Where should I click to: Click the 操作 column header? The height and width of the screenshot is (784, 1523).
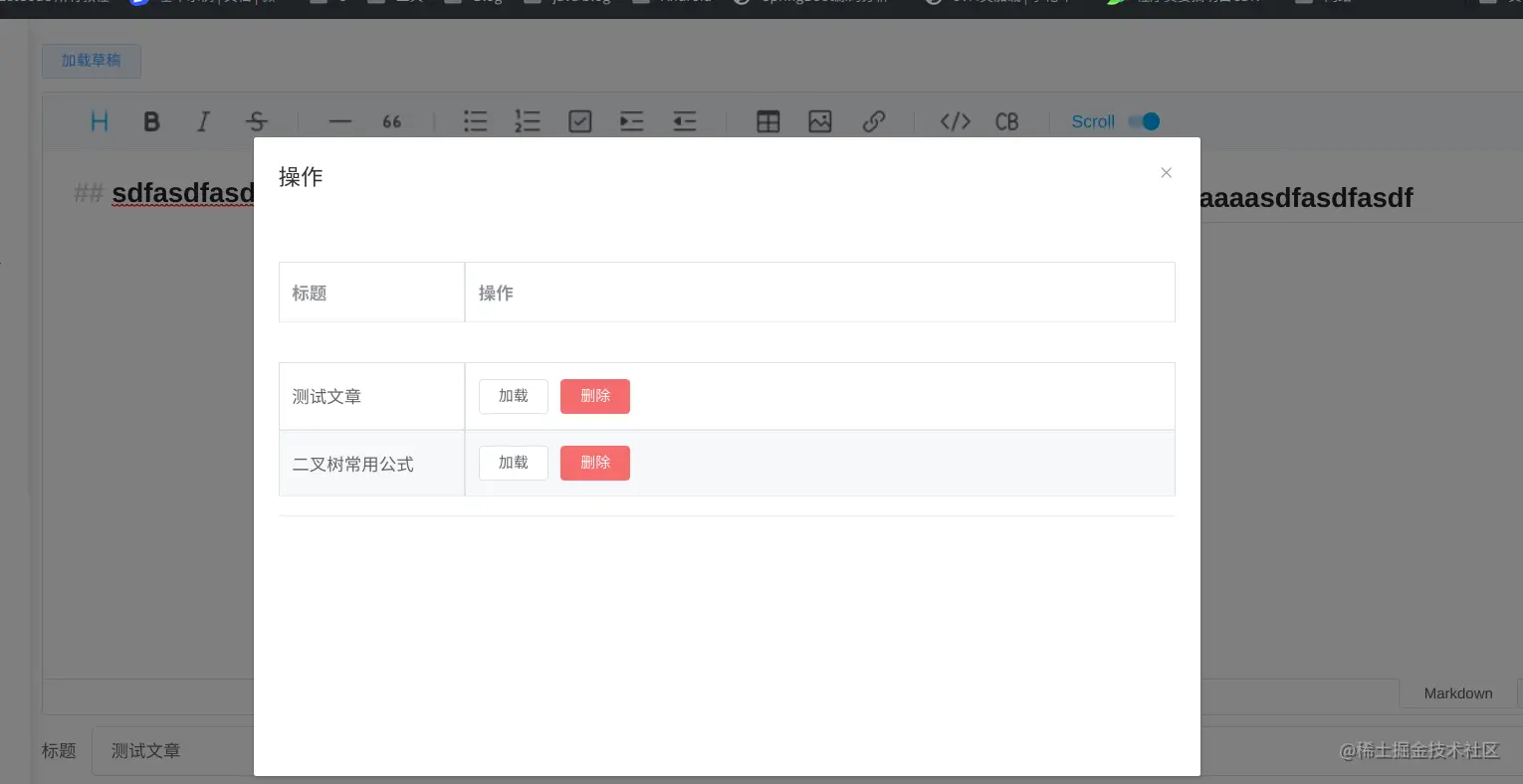click(820, 293)
